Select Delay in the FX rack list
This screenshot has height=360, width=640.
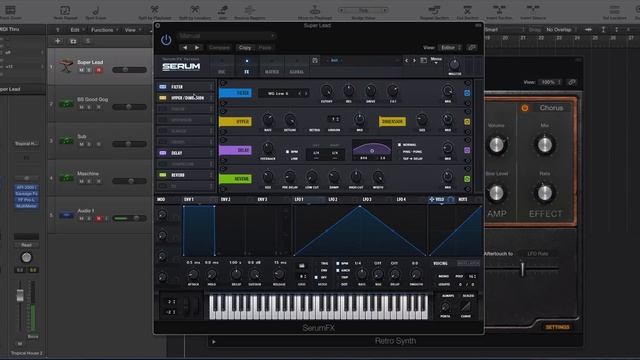[x=186, y=153]
